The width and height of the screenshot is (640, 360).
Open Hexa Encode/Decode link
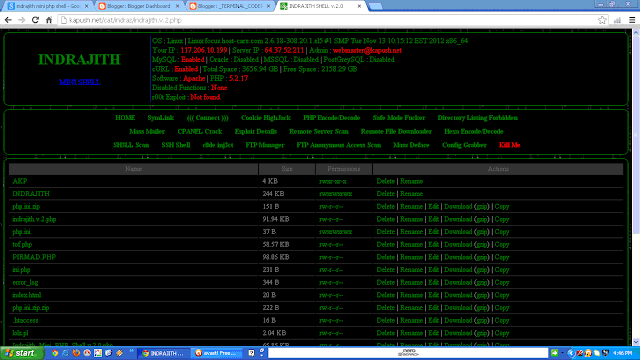click(473, 131)
